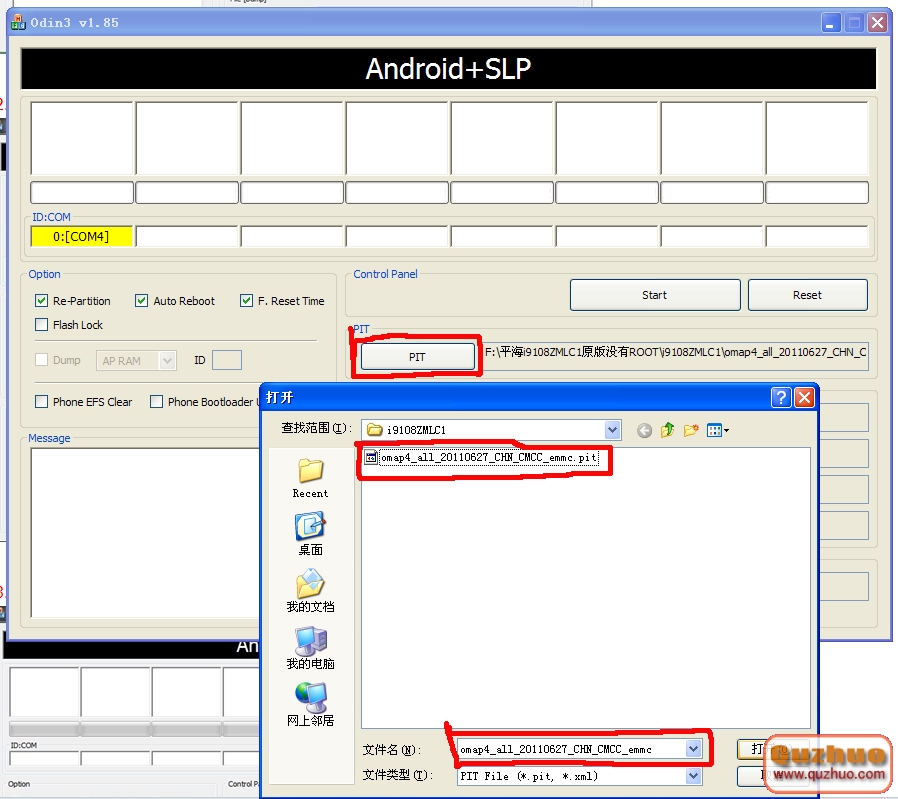898x799 pixels.
Task: Toggle the Auto Reboot checkbox
Action: click(141, 301)
